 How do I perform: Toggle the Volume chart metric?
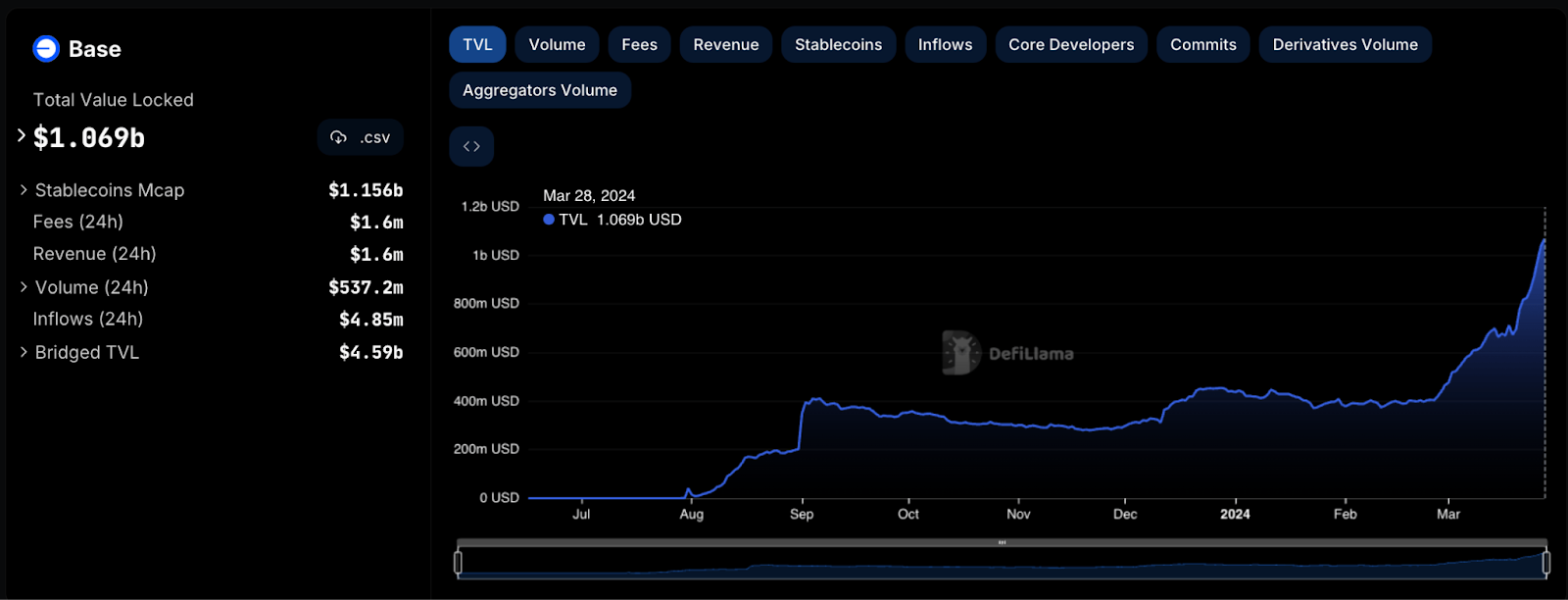pos(557,44)
